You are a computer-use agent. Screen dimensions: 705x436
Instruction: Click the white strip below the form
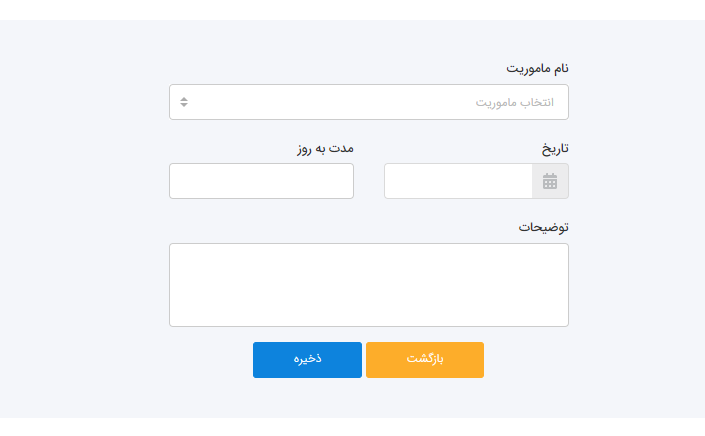(352, 427)
